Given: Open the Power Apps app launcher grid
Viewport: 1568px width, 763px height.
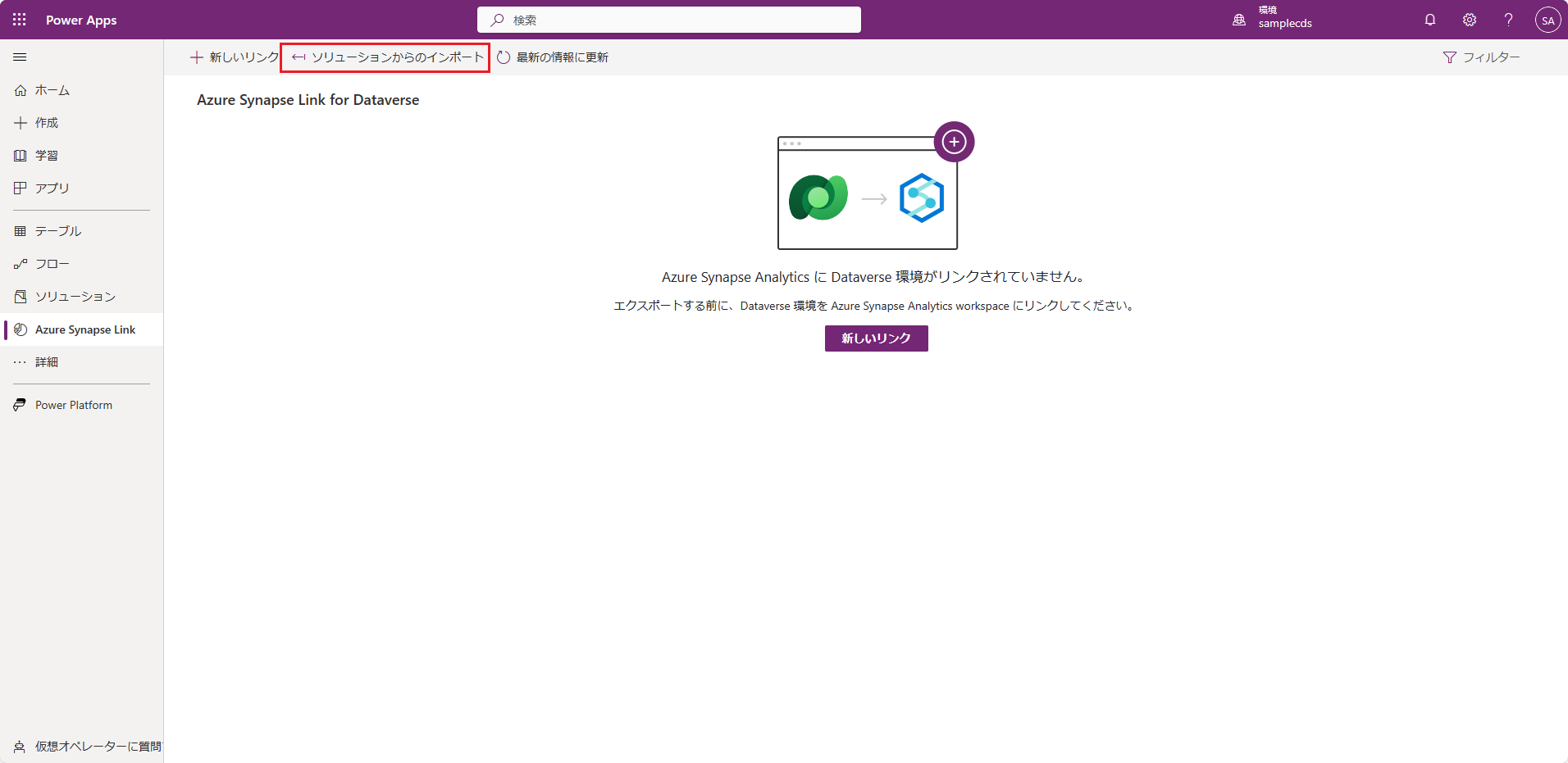Looking at the screenshot, I should pyautogui.click(x=19, y=20).
